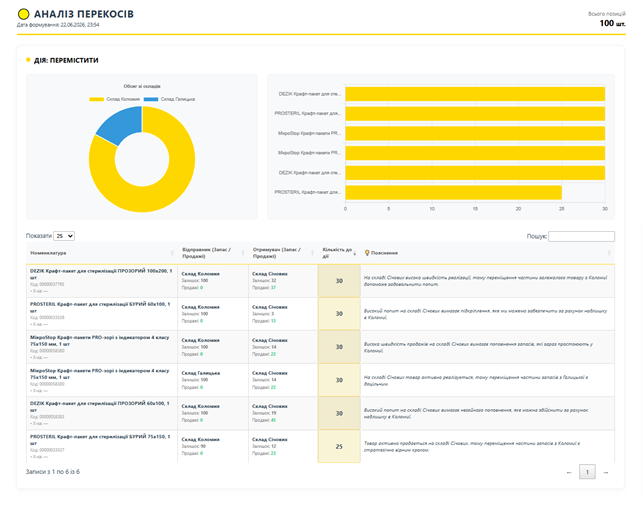Image resolution: width=643 pixels, height=509 pixels.
Task: Click the shortest bar ending at 25
Action: click(453, 192)
